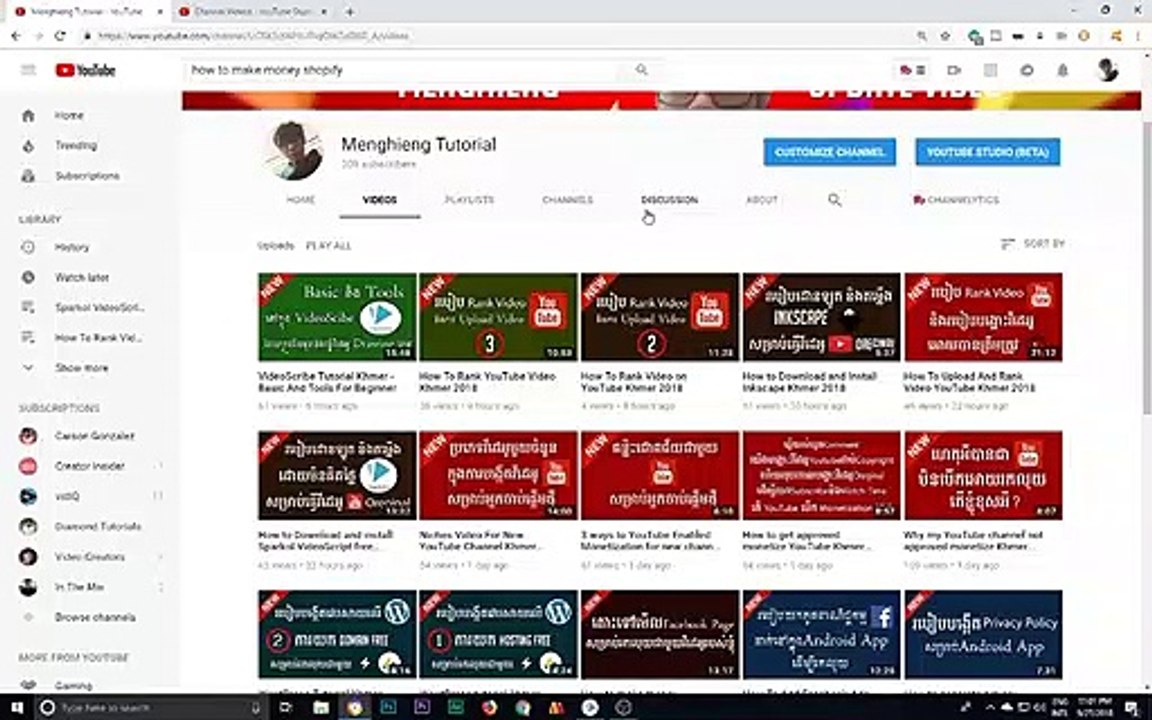Bookmark this page star icon

click(946, 35)
